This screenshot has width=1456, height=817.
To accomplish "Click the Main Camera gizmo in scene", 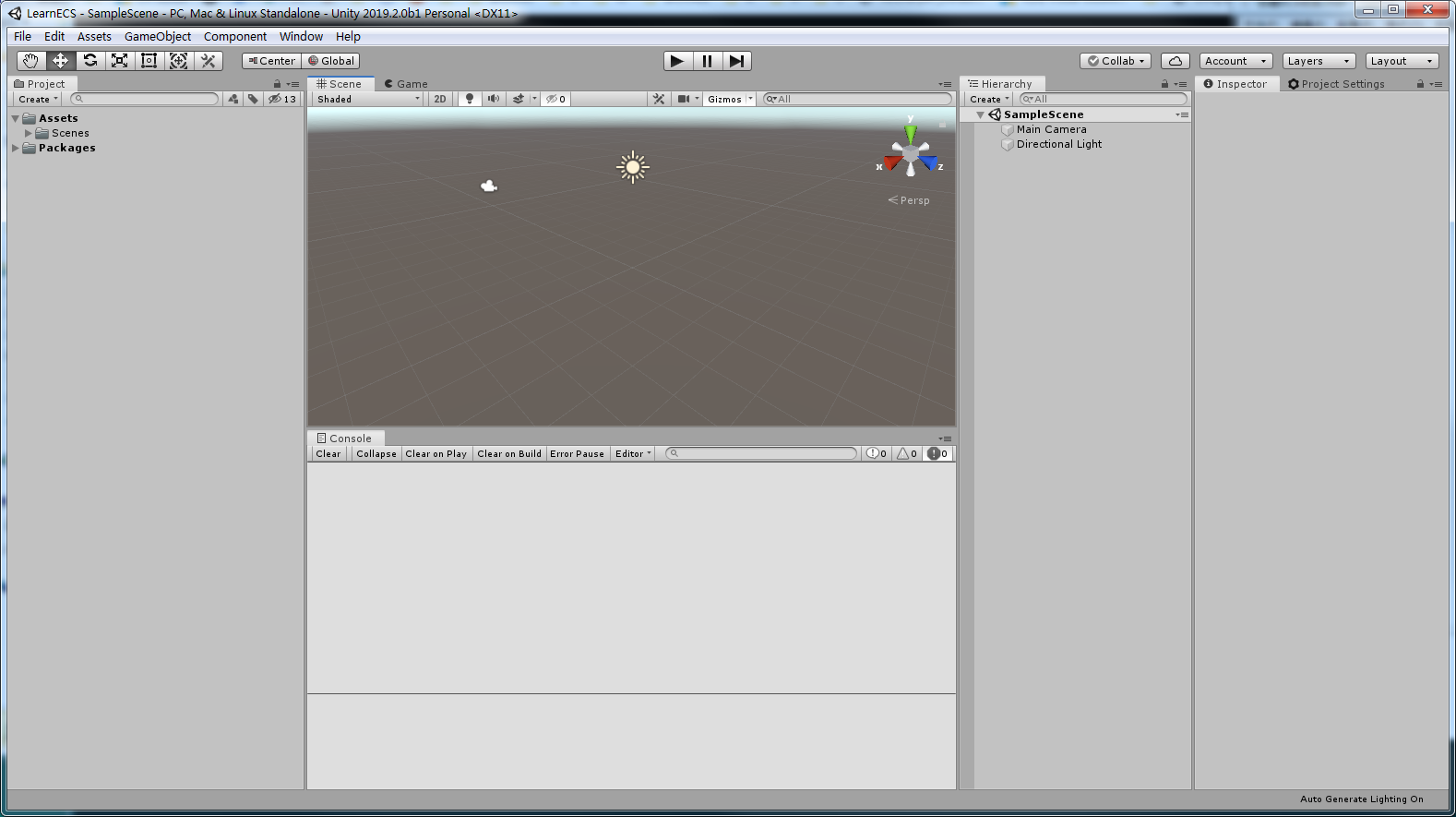I will (489, 186).
